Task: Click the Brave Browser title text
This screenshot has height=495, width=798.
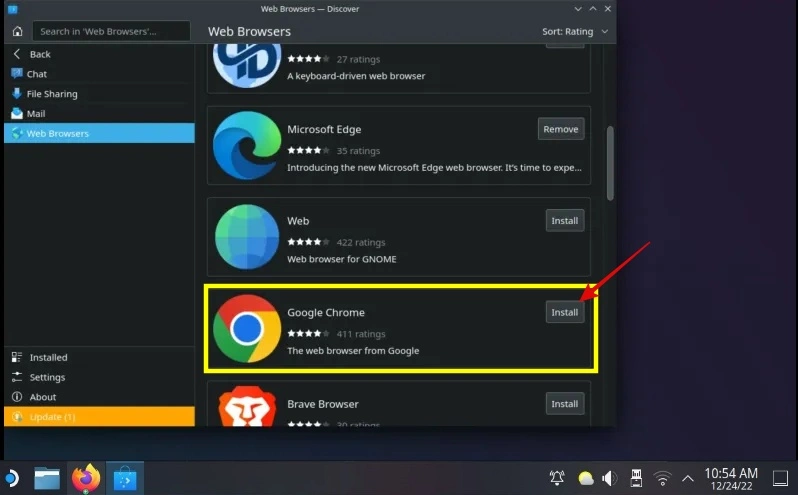Action: 323,404
